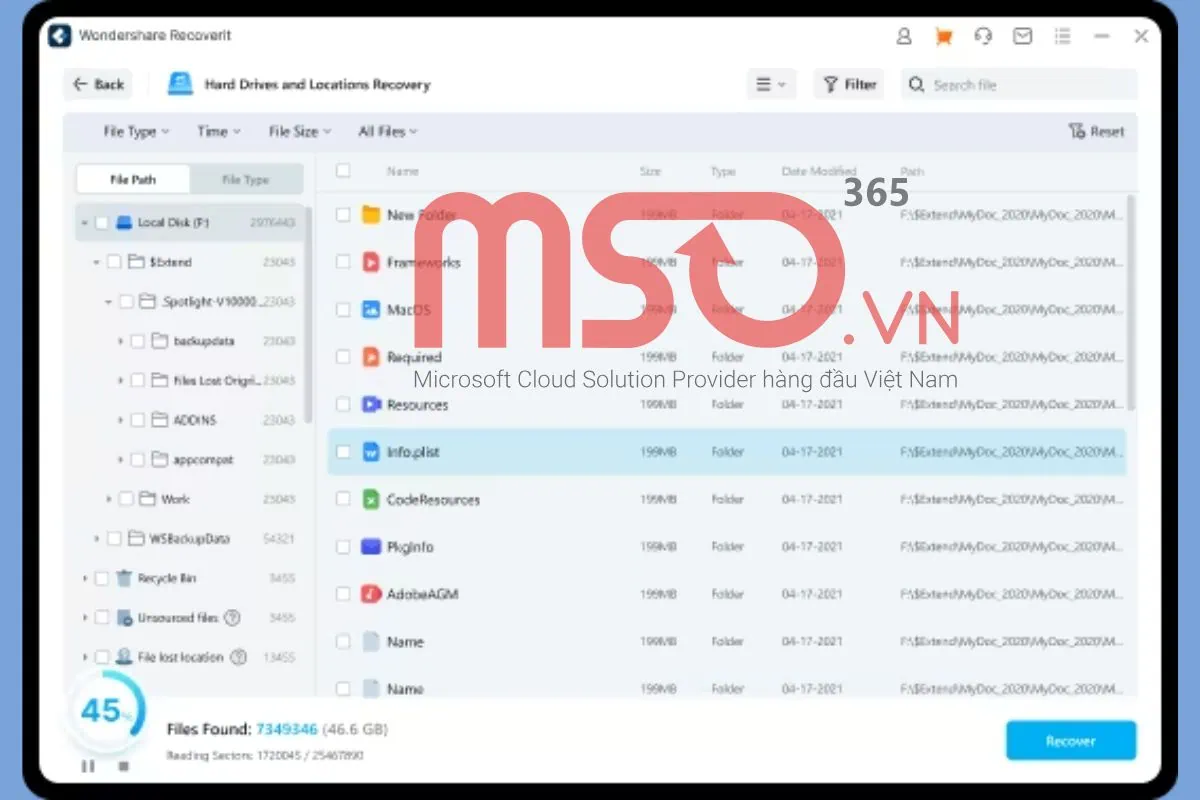This screenshot has height=800, width=1200.
Task: Stop the scan with stop icon
Action: coord(124,766)
